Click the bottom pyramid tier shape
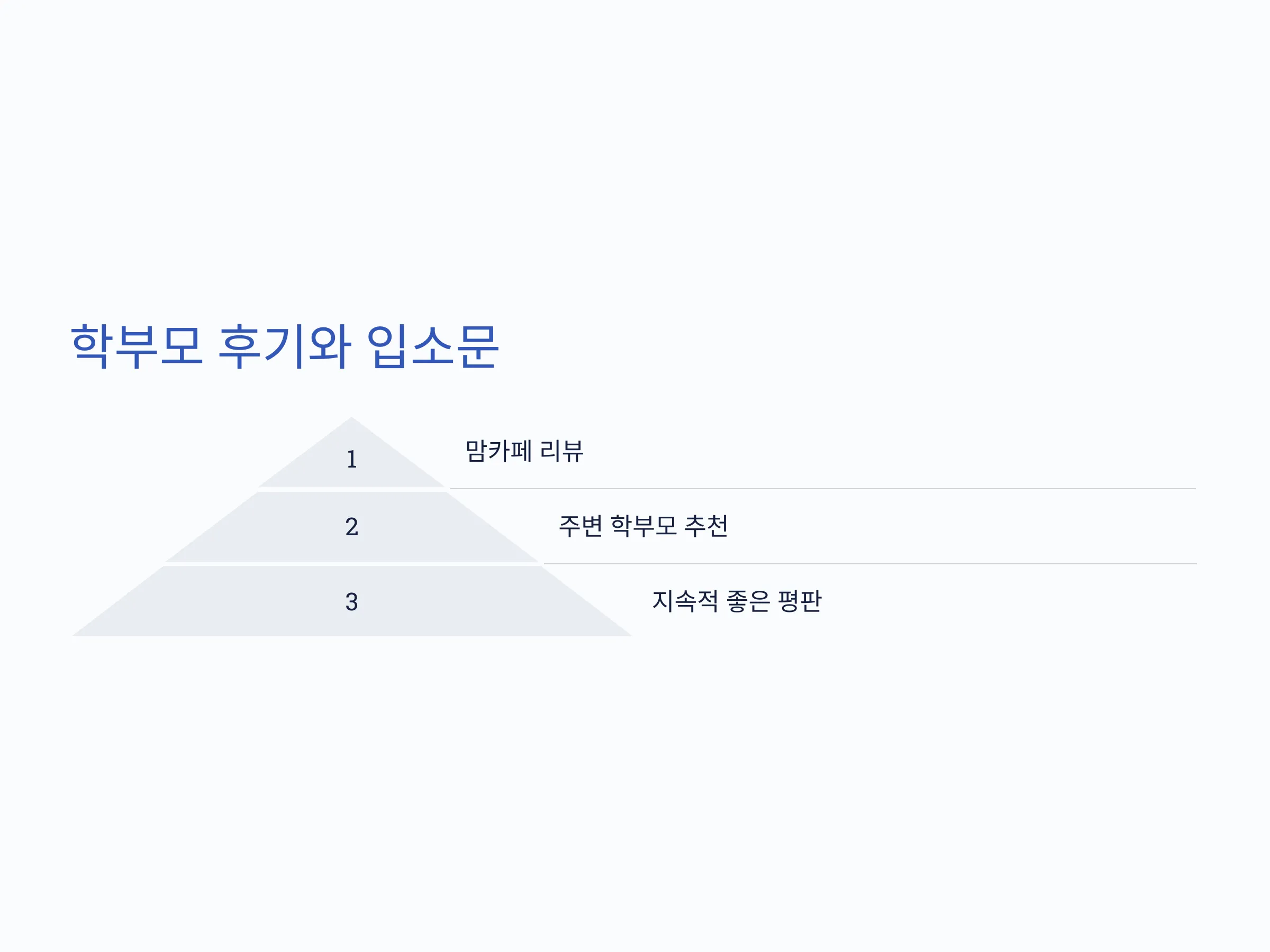This screenshot has height=952, width=1270. (x=351, y=601)
